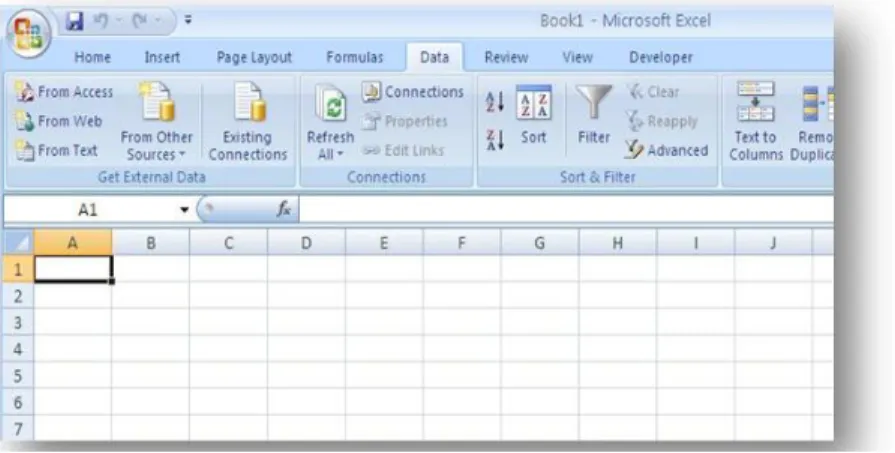Sort Z to A descending
Image resolution: width=895 pixels, height=453 pixels.
(x=494, y=140)
